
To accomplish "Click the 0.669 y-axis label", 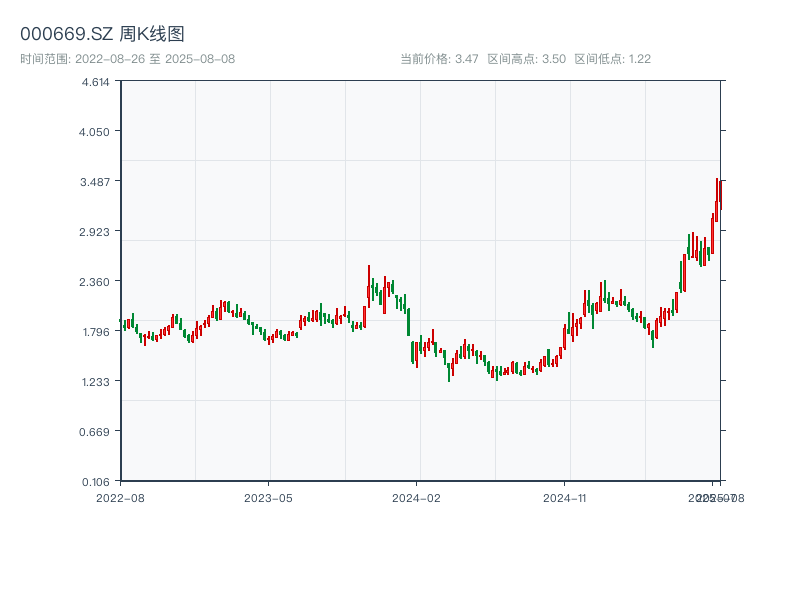I will (x=95, y=431).
